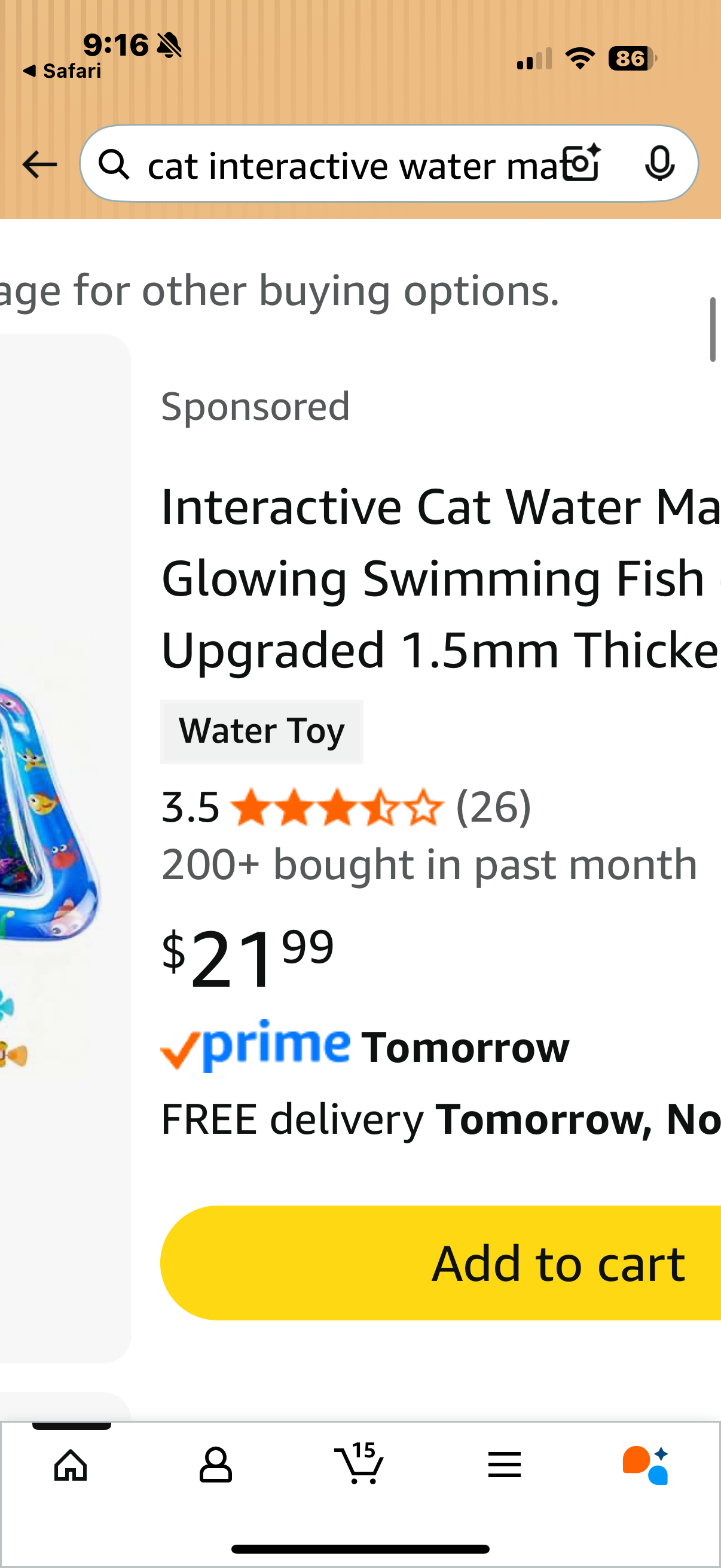Open the hamburger menu

point(505,1463)
